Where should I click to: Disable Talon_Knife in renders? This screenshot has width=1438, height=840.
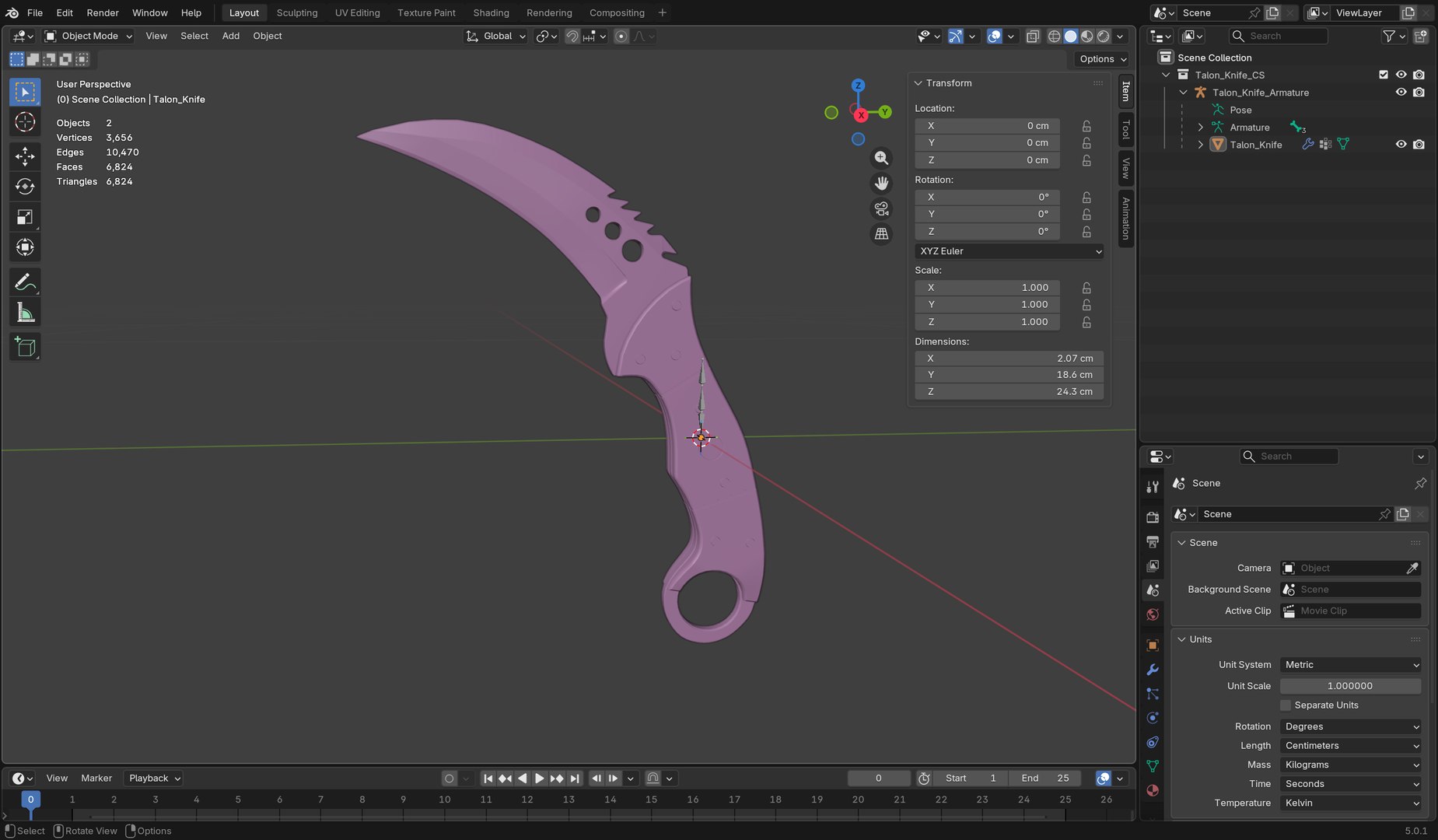[1419, 144]
